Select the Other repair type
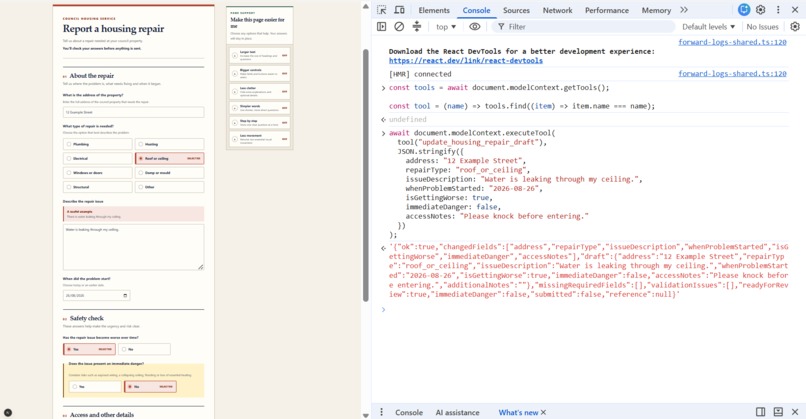Viewport: 806px width, 419px height. (170, 187)
